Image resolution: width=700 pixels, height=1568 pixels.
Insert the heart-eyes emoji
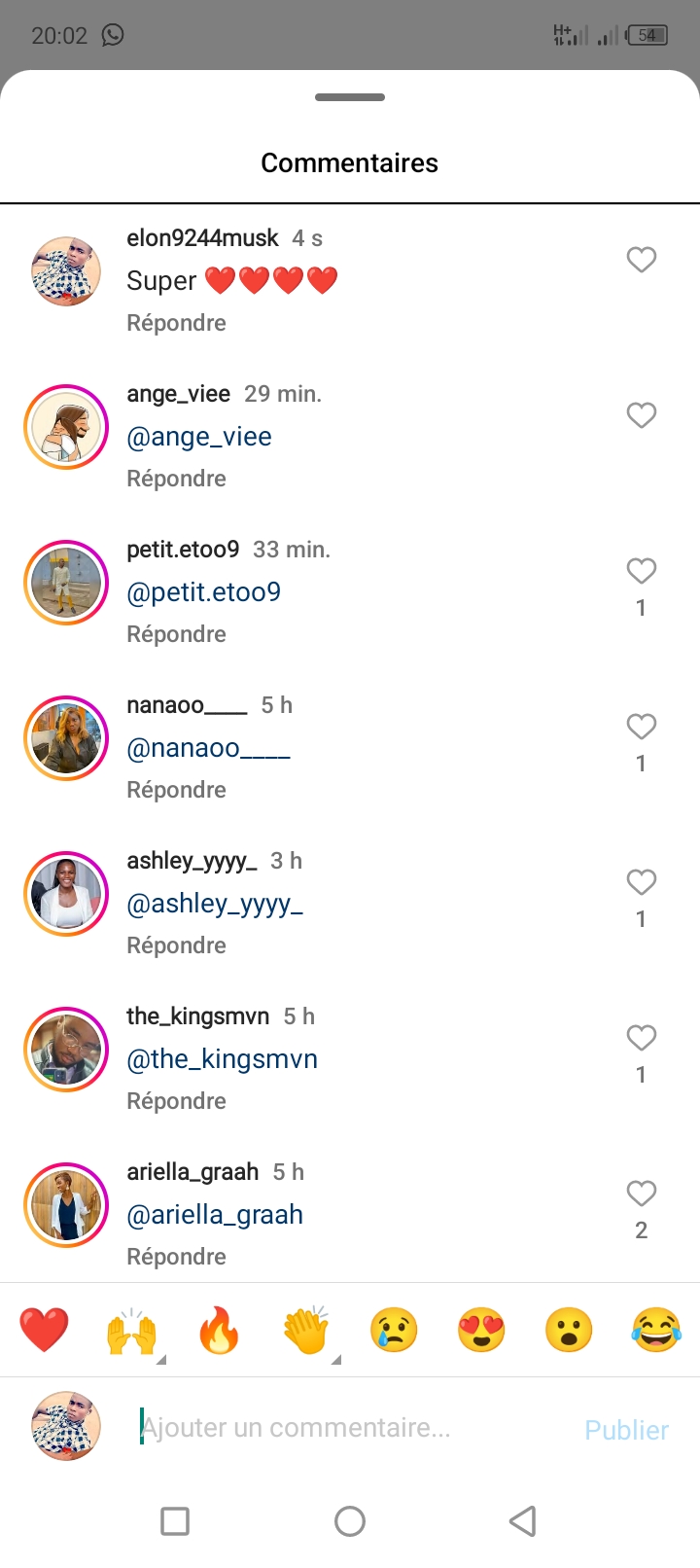pos(481,1330)
